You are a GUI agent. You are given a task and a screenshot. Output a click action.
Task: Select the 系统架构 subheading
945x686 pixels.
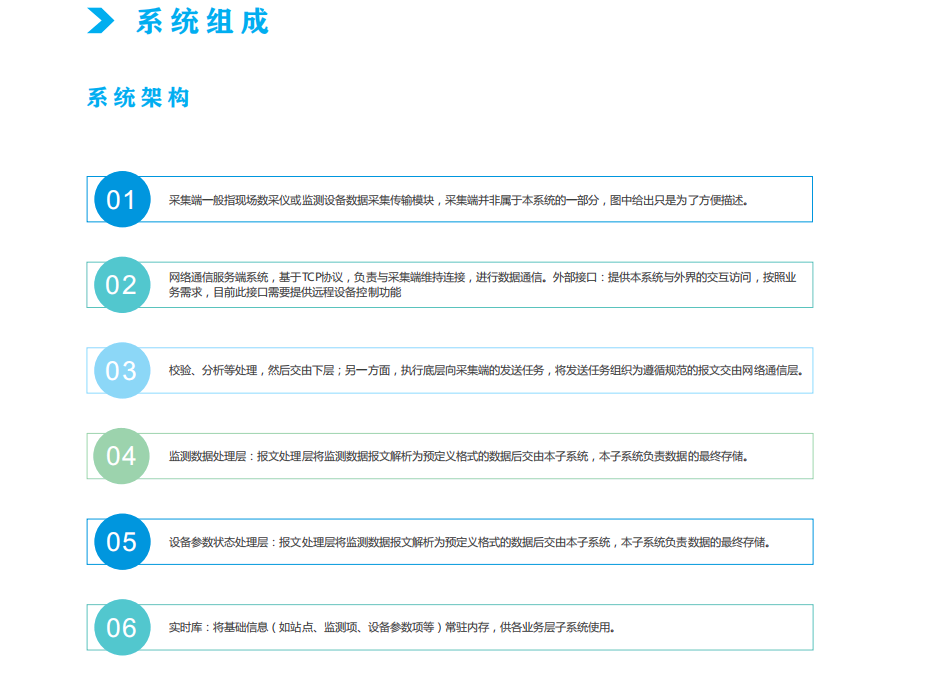139,98
